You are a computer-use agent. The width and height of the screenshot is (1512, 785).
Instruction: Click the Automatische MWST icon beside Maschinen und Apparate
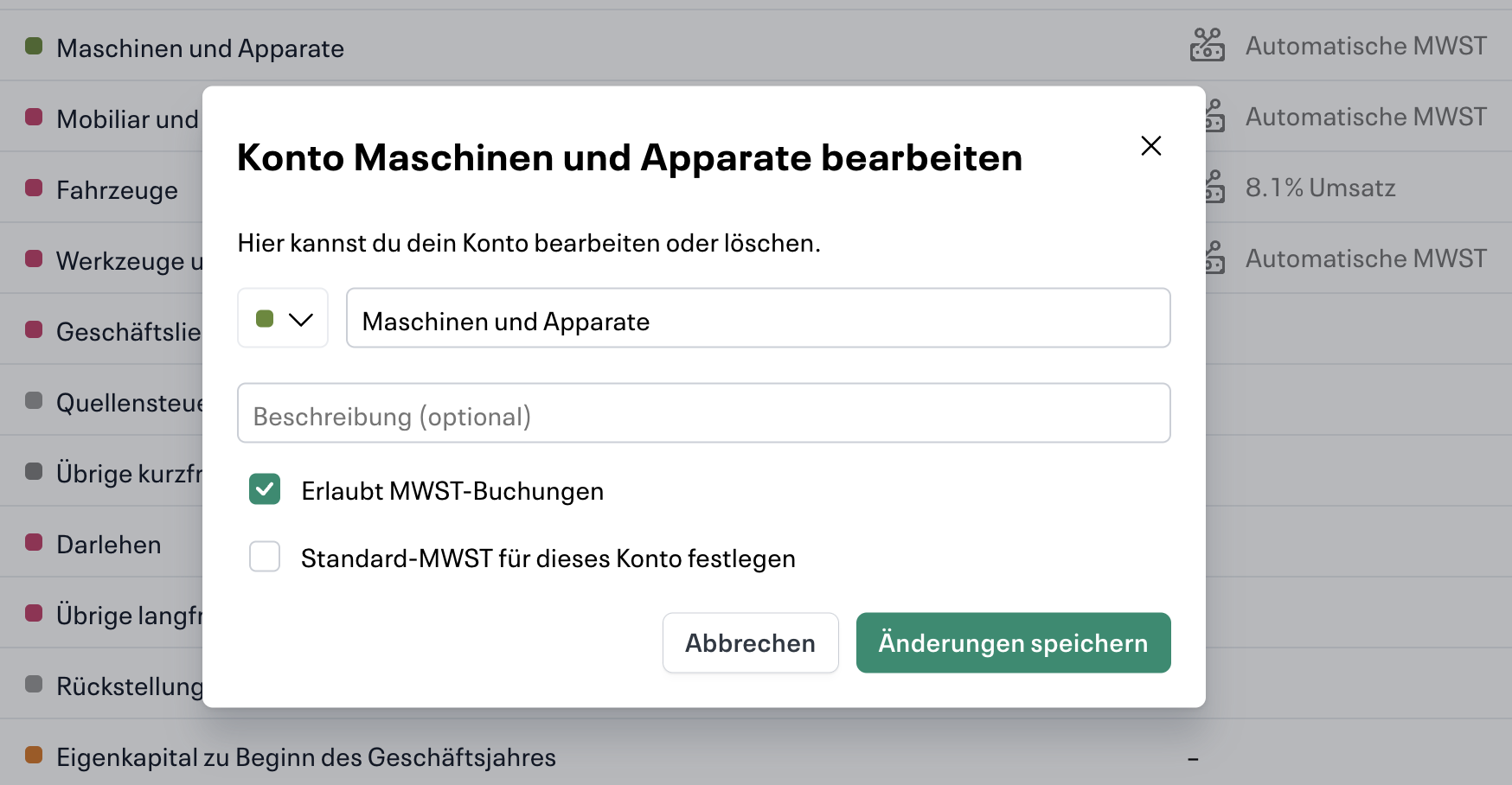coord(1208,45)
